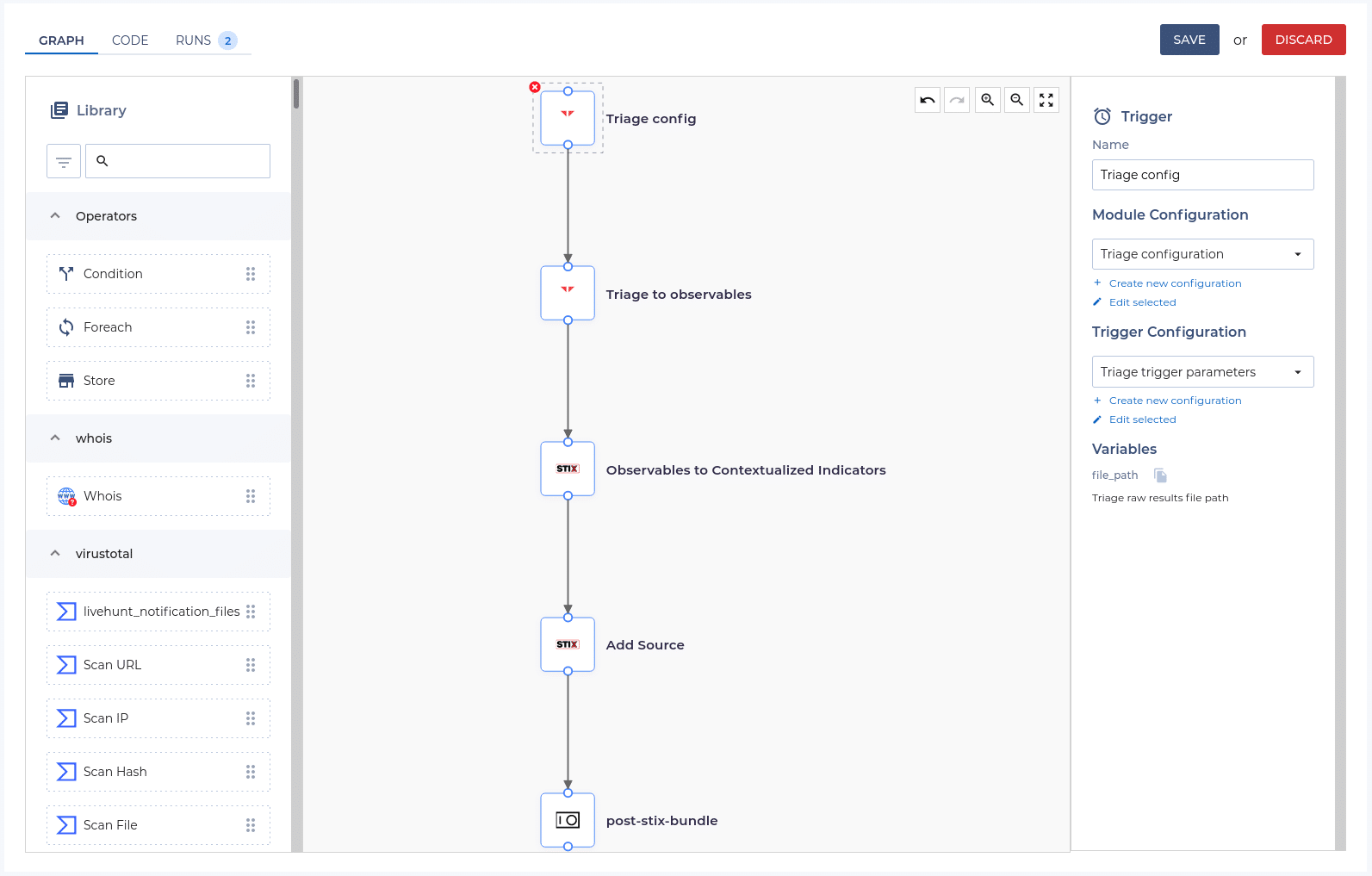The height and width of the screenshot is (876, 1372).
Task: Click the right panel scrollbar
Action: pos(1340,463)
